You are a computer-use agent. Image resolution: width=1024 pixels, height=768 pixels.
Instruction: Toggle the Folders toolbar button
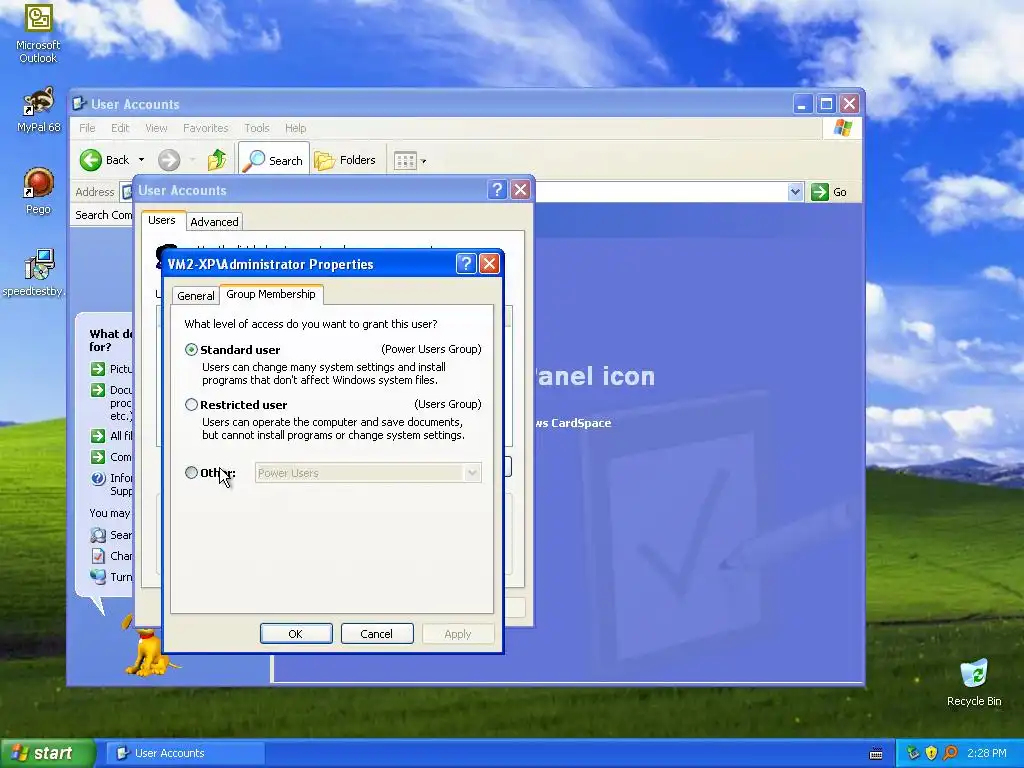tap(345, 160)
